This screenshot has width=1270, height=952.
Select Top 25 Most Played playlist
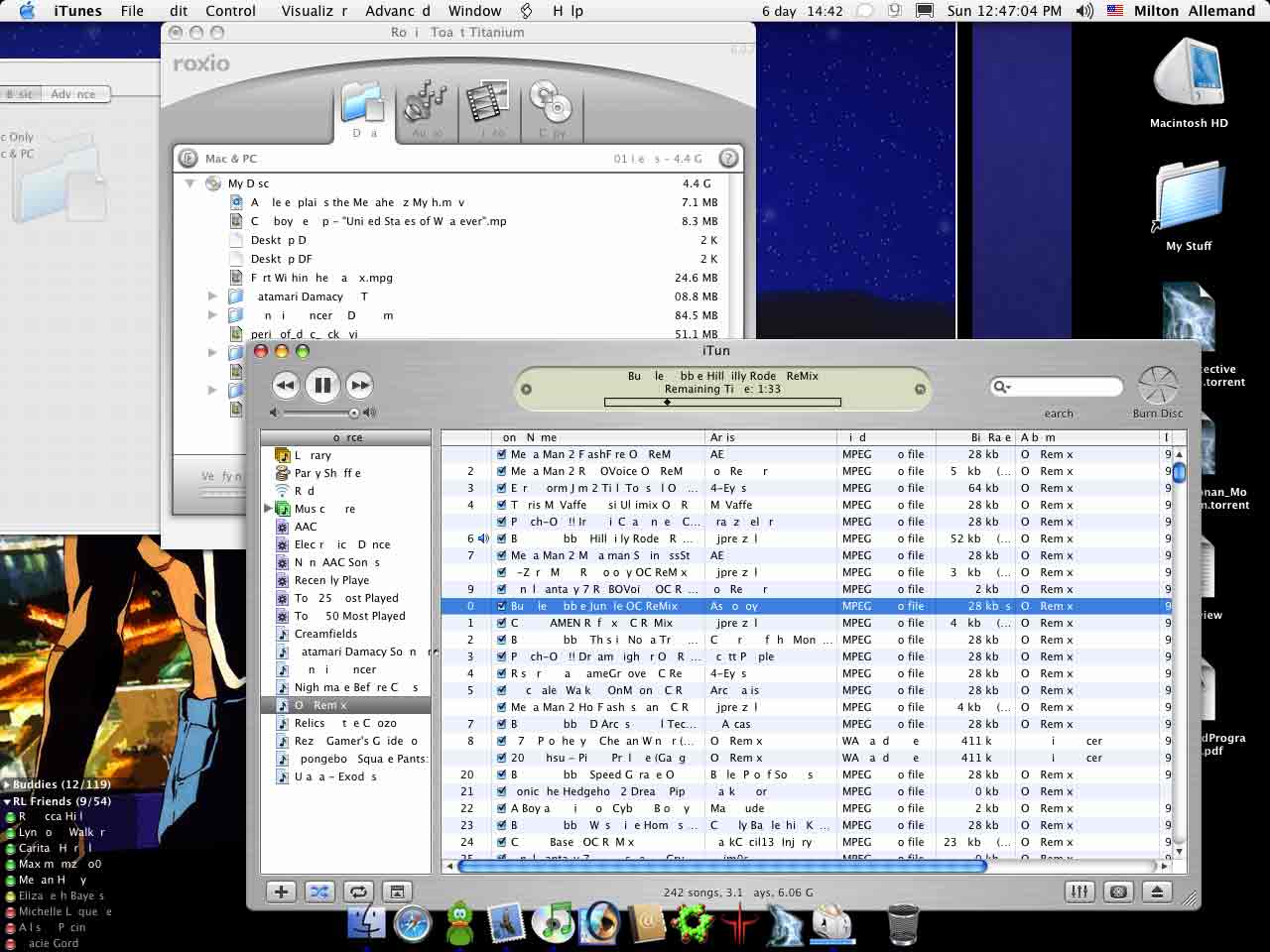[346, 598]
